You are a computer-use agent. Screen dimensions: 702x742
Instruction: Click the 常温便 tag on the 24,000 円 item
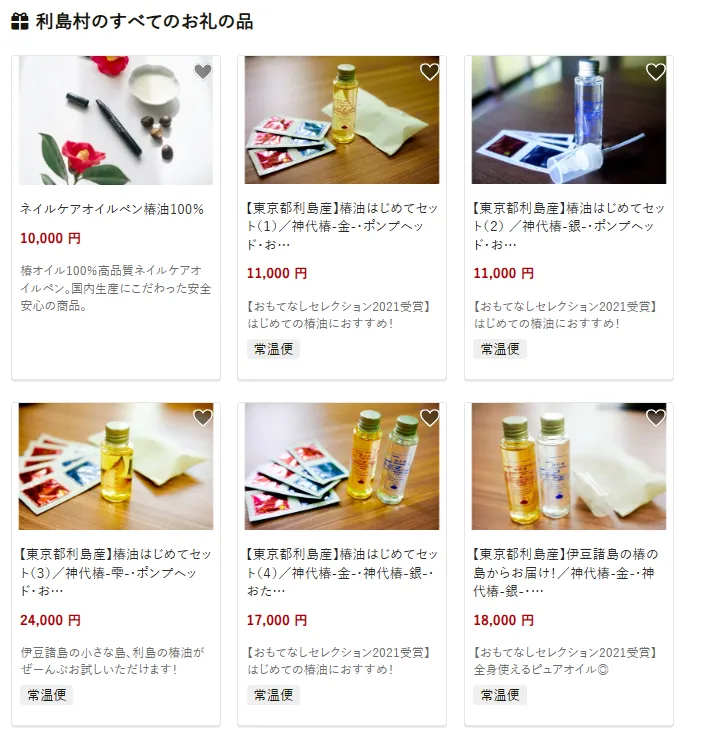pos(46,695)
